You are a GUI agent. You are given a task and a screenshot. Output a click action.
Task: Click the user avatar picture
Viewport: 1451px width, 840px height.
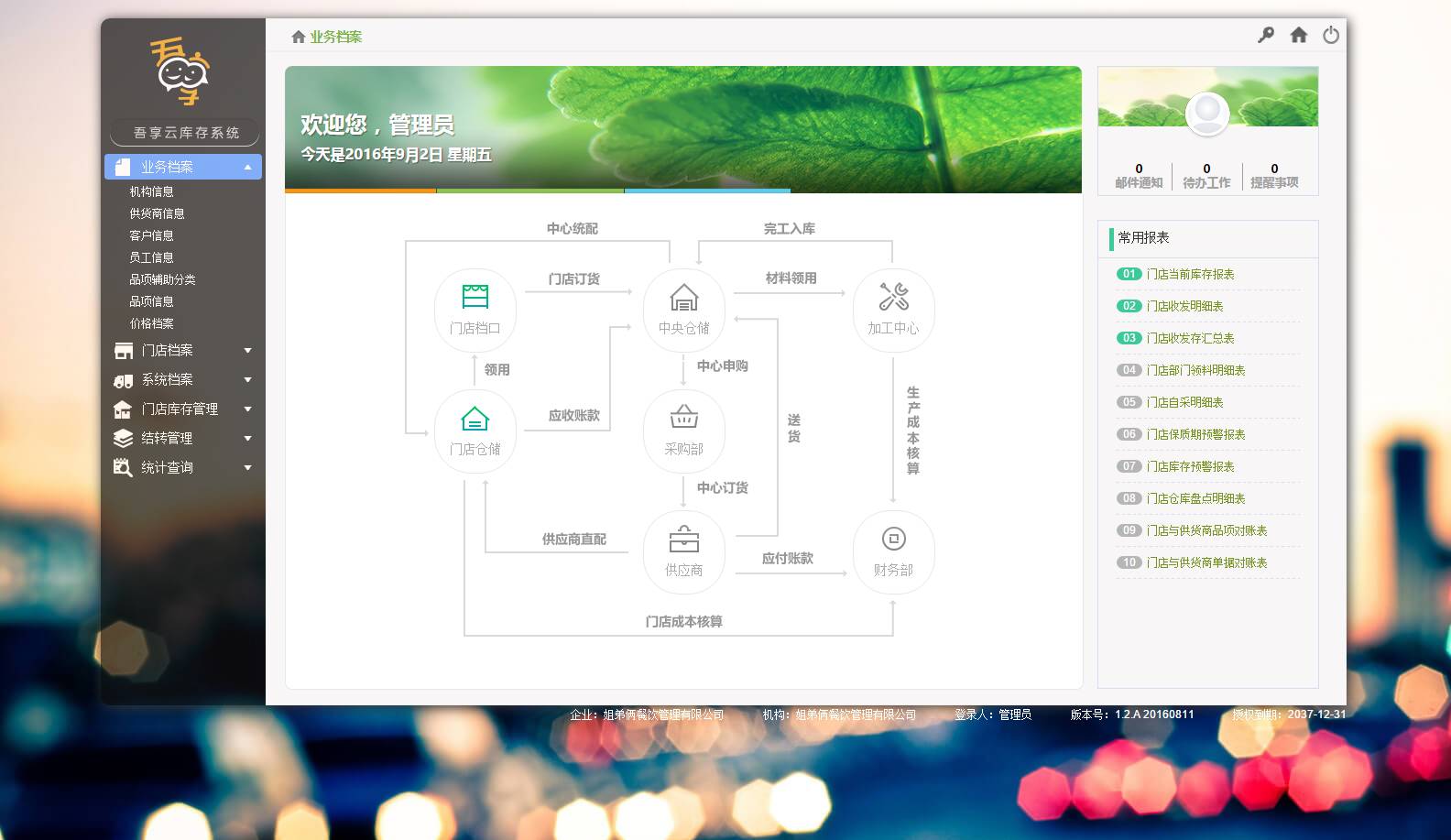[x=1207, y=115]
